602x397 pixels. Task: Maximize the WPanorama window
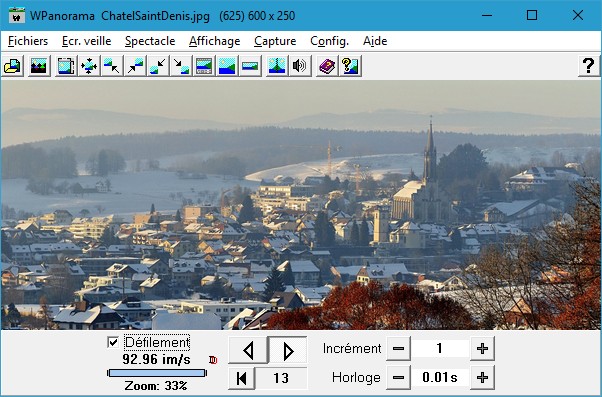(x=532, y=16)
